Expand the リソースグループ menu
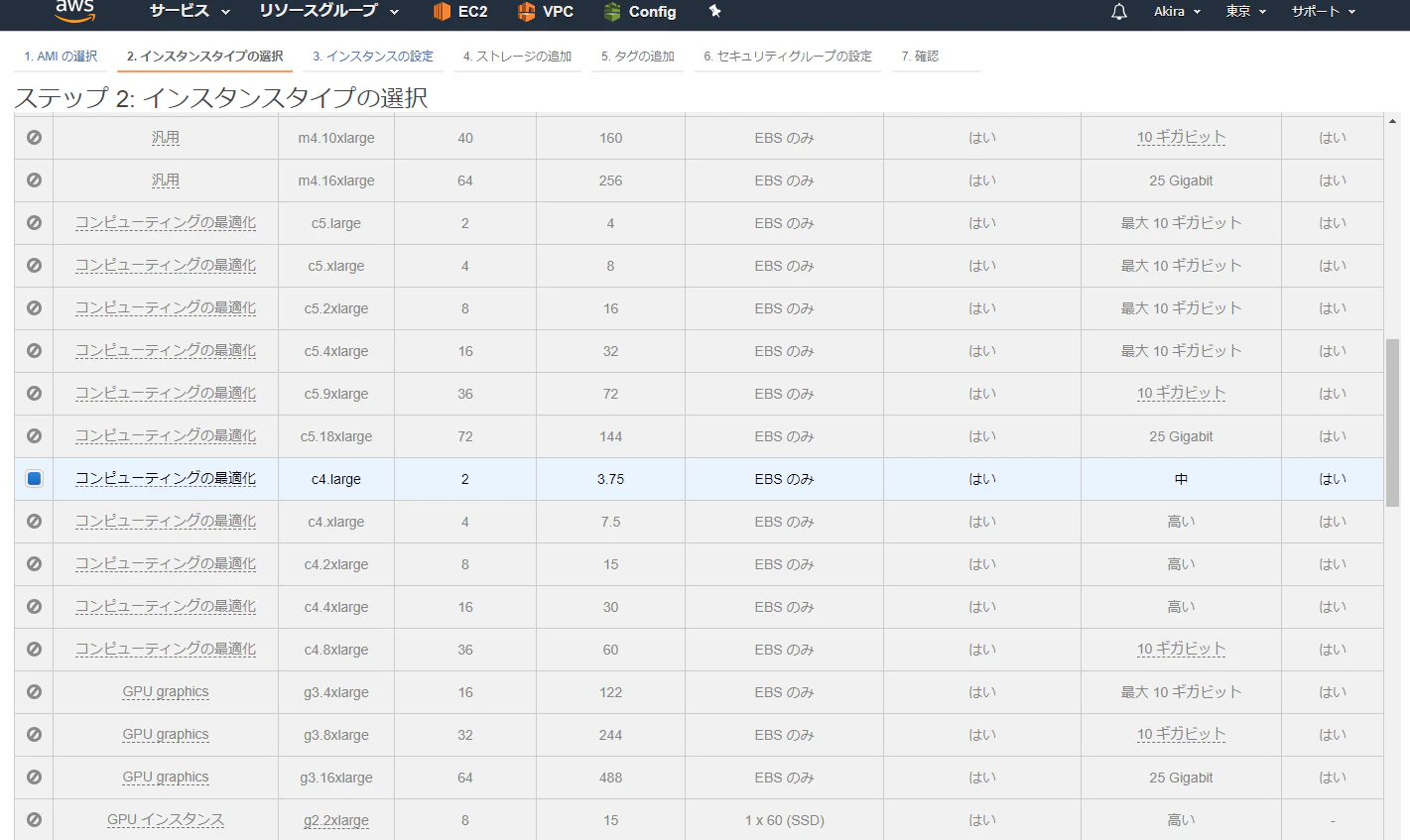The height and width of the screenshot is (840, 1410). pyautogui.click(x=329, y=12)
